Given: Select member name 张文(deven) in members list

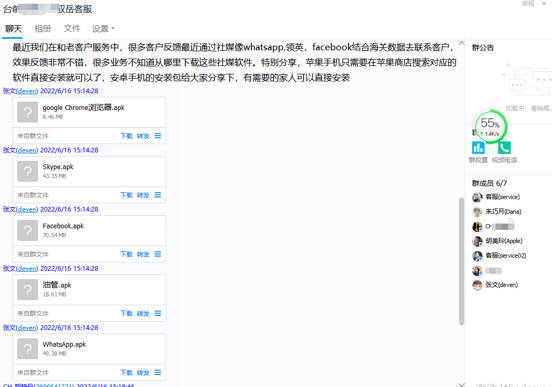Looking at the screenshot, I should [502, 285].
